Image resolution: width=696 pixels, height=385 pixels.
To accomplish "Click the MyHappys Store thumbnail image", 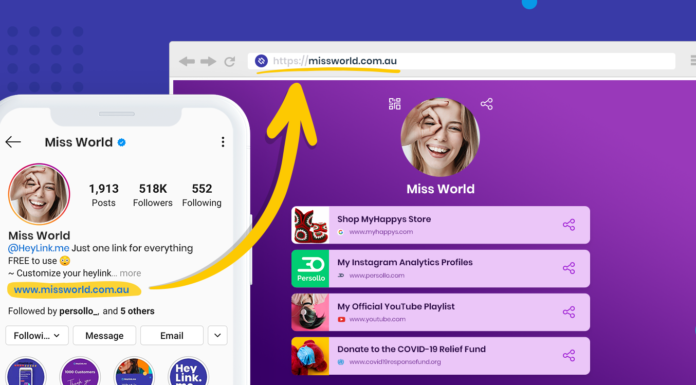I will coord(310,225).
